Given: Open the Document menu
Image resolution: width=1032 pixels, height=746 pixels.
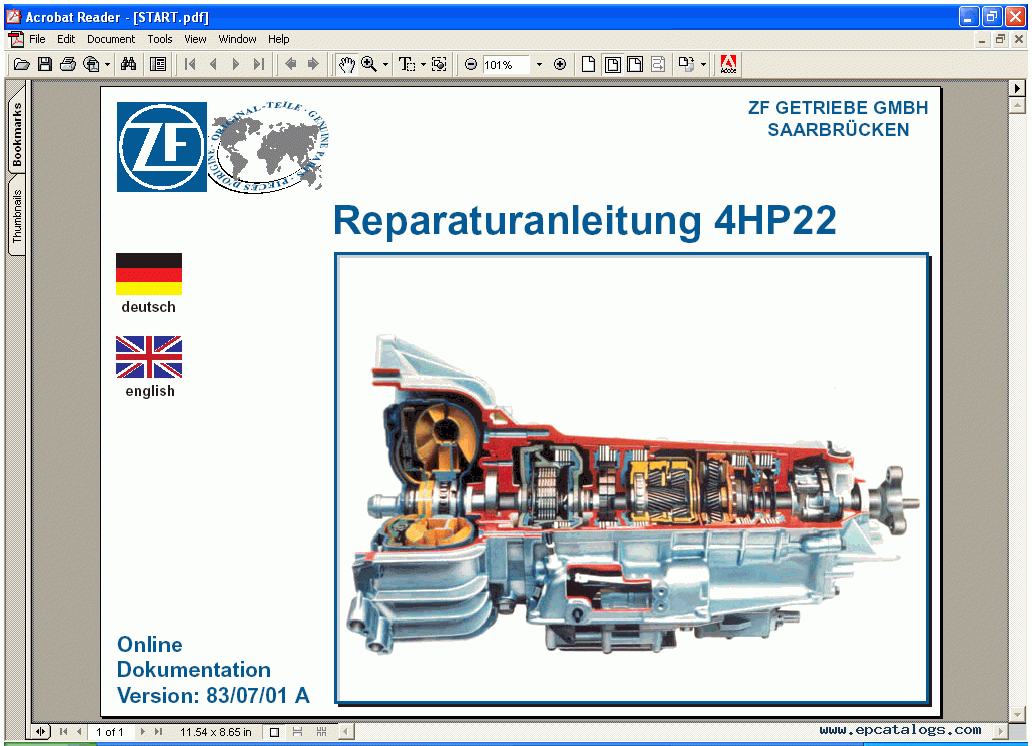Looking at the screenshot, I should (111, 39).
